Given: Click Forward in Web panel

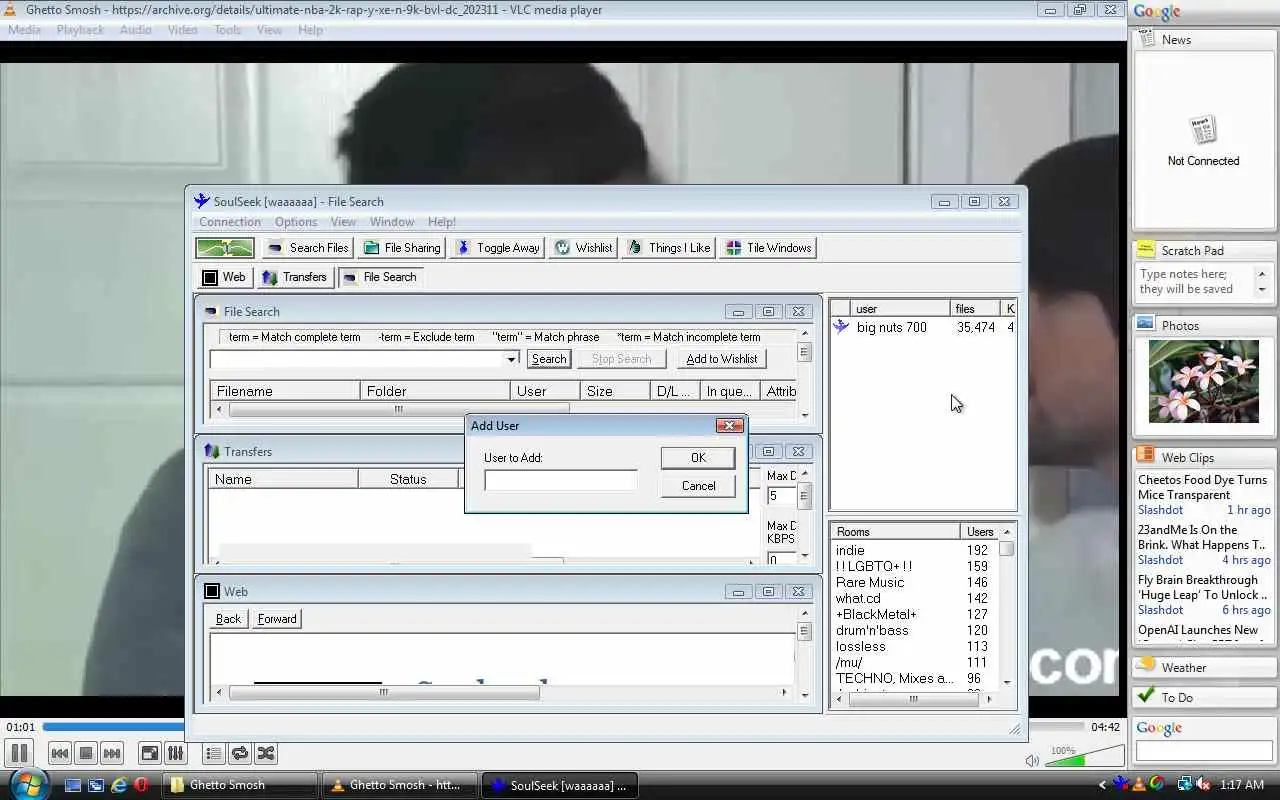Looking at the screenshot, I should pos(277,619).
